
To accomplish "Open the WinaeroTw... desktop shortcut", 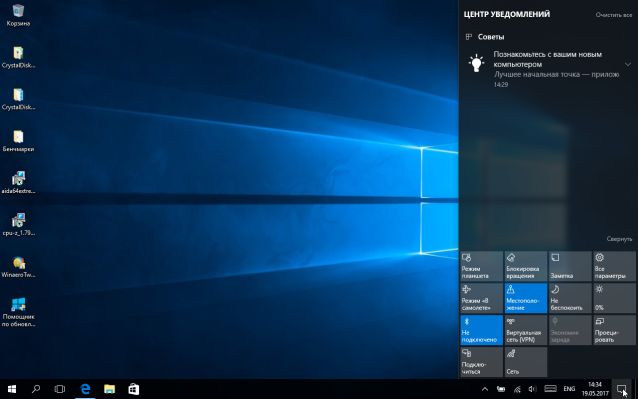I will tap(18, 267).
